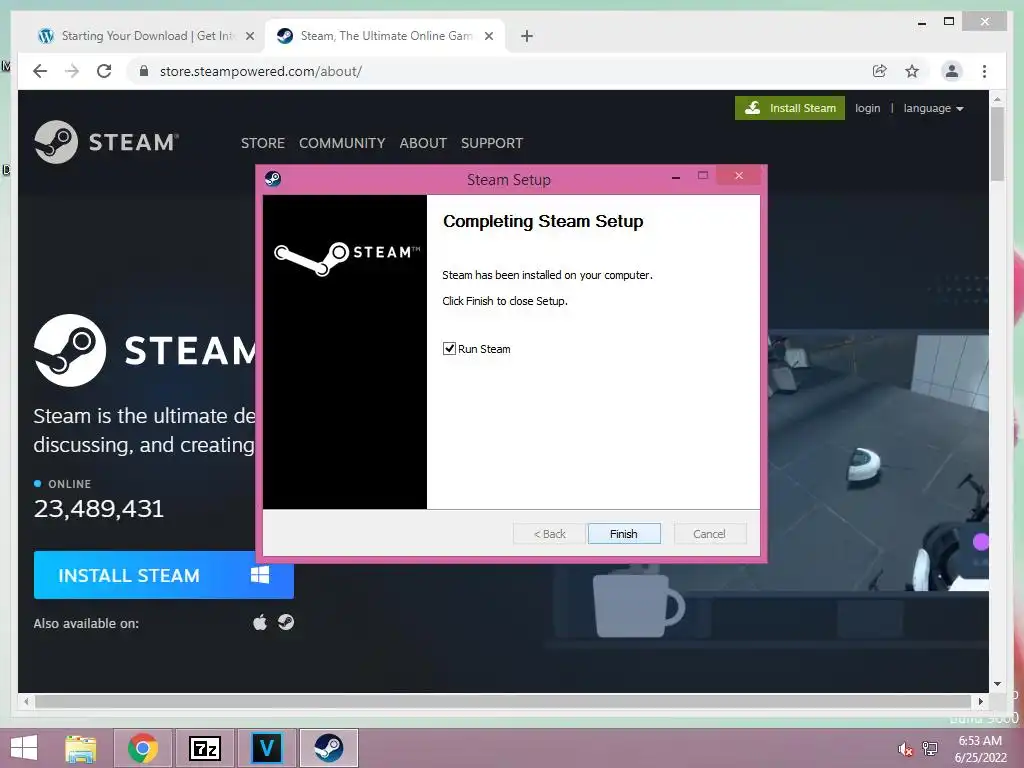Click the Steam icon in Setup title bar
Image resolution: width=1024 pixels, height=768 pixels.
273,178
